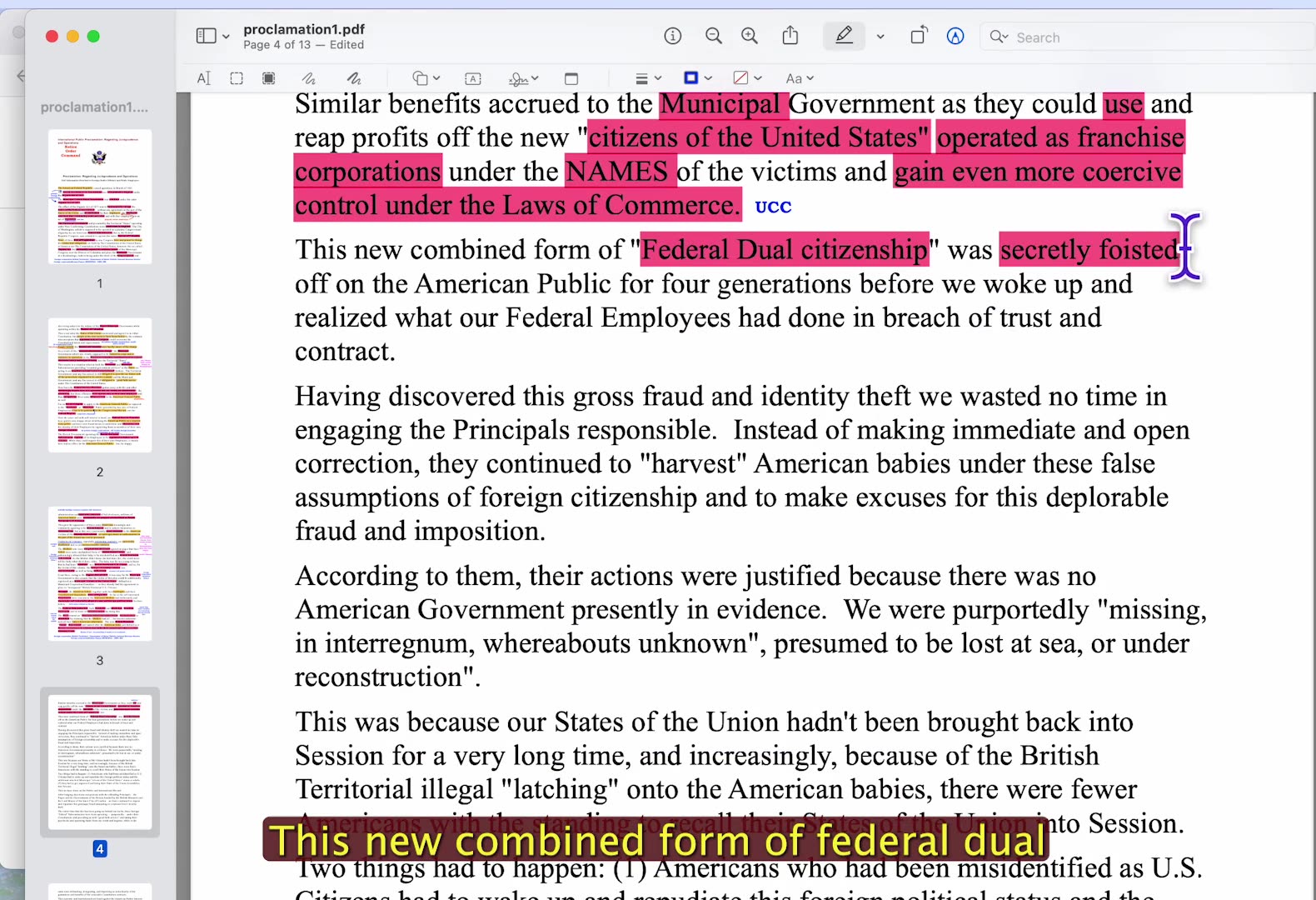Click the blue UCC annotation
The height and width of the screenshot is (900, 1316).
pyautogui.click(x=773, y=207)
